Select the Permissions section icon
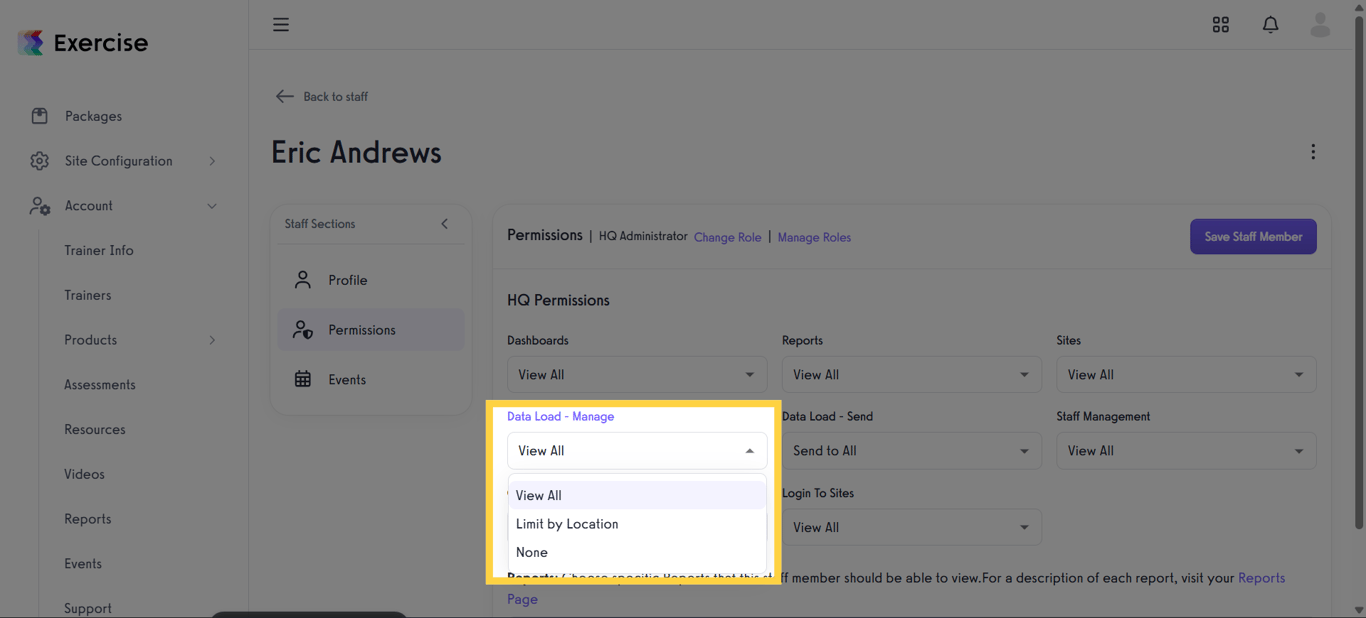The width and height of the screenshot is (1366, 618). (x=303, y=329)
